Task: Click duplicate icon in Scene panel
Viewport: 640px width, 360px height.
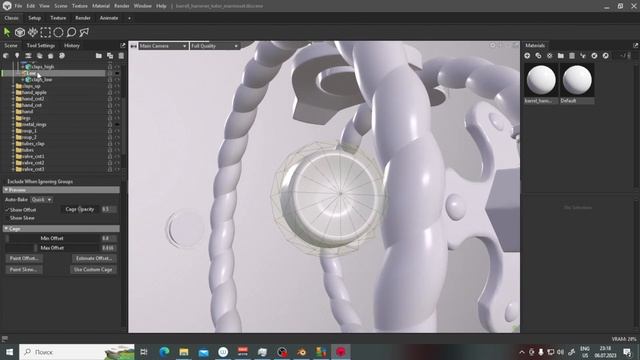Action: click(x=110, y=56)
